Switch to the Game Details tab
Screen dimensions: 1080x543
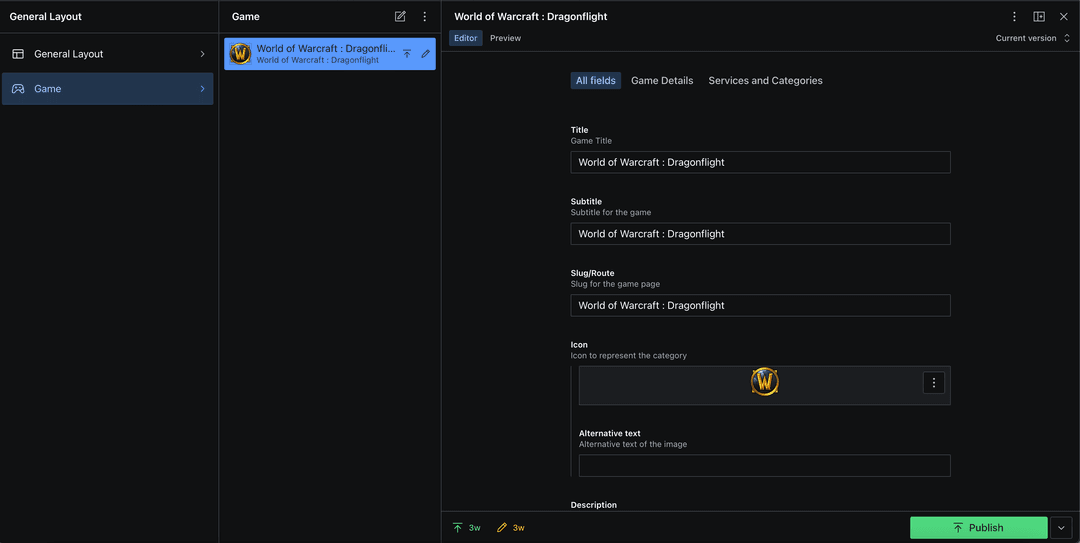click(x=661, y=81)
